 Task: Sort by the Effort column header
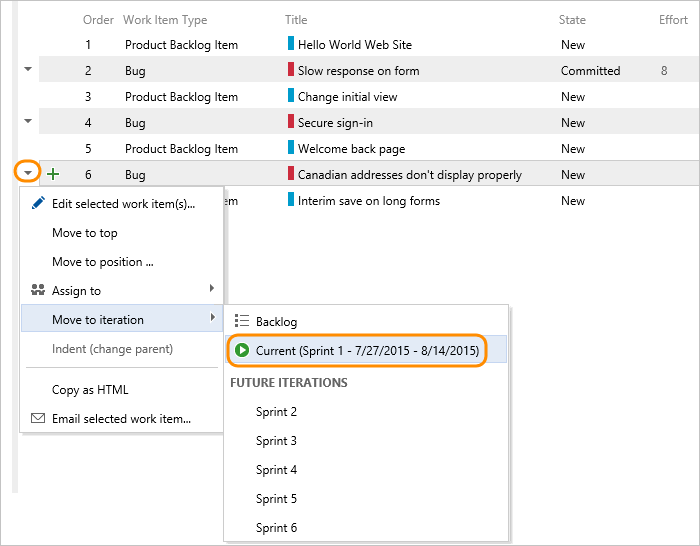click(673, 20)
